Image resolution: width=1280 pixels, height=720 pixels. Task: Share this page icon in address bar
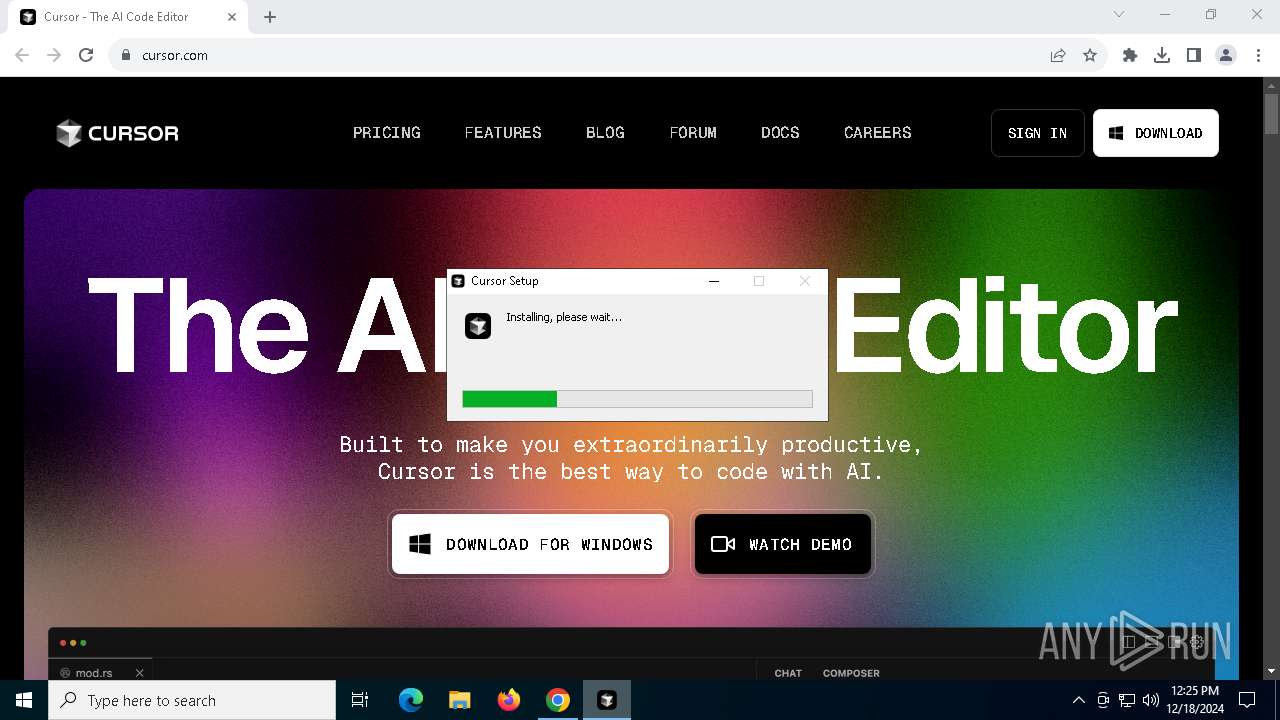1058,55
